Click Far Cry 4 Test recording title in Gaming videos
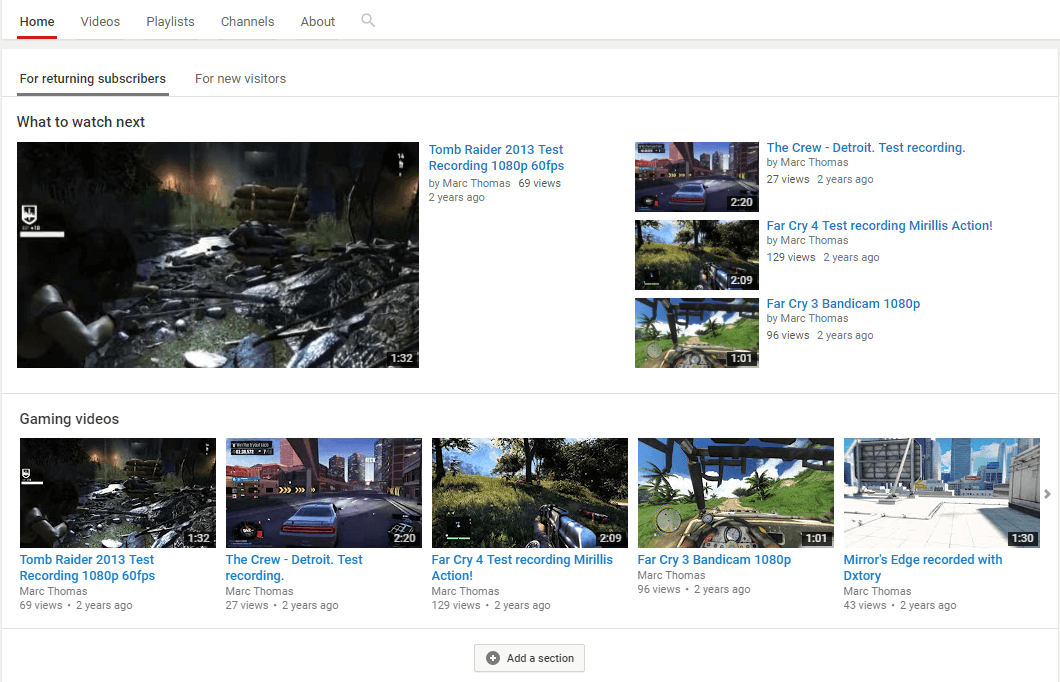Image resolution: width=1060 pixels, height=682 pixels. pos(522,568)
